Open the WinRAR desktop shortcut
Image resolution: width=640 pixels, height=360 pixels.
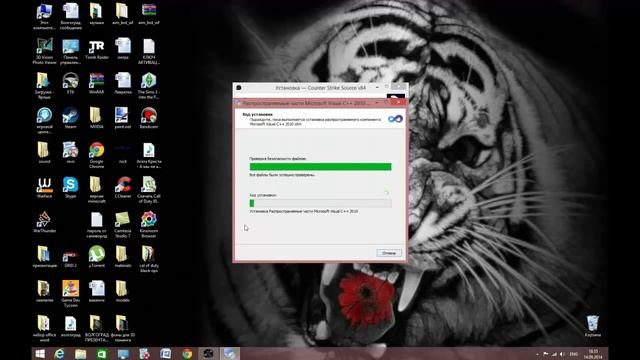[97, 83]
